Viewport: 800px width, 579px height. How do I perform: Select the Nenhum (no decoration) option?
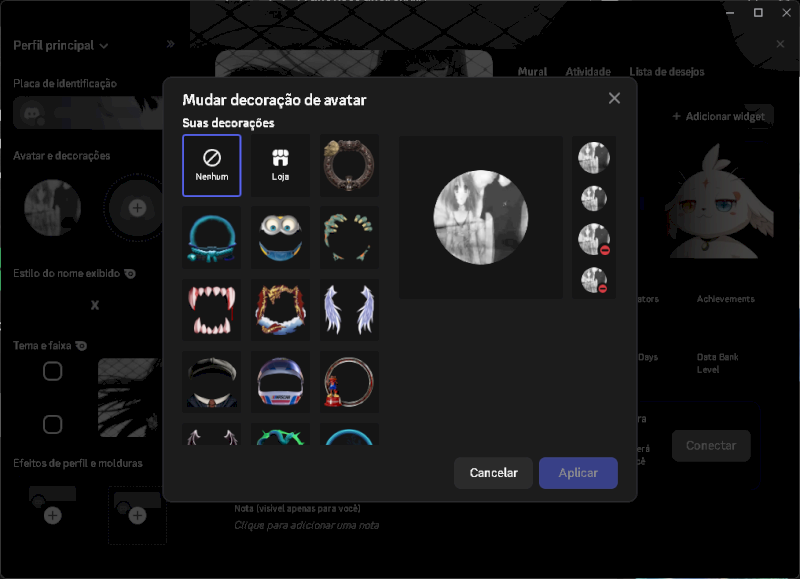click(212, 165)
